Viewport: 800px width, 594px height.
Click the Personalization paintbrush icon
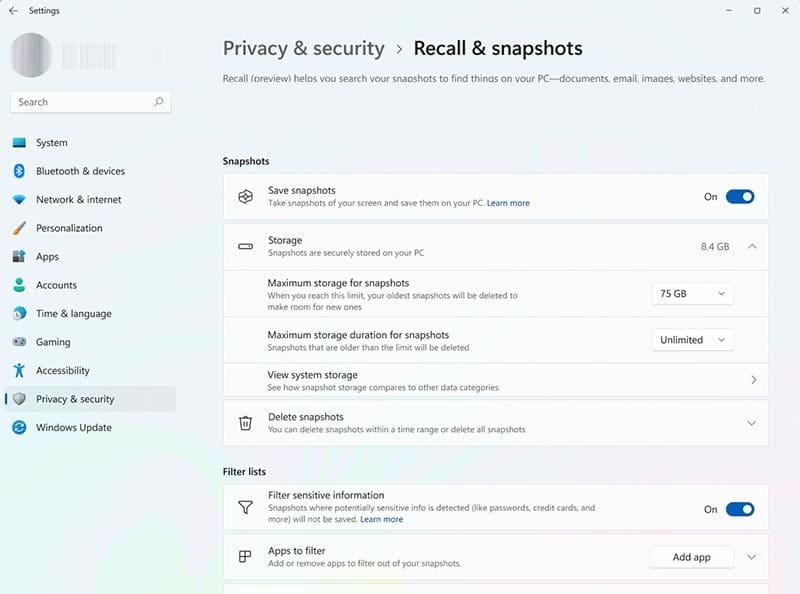pos(19,228)
